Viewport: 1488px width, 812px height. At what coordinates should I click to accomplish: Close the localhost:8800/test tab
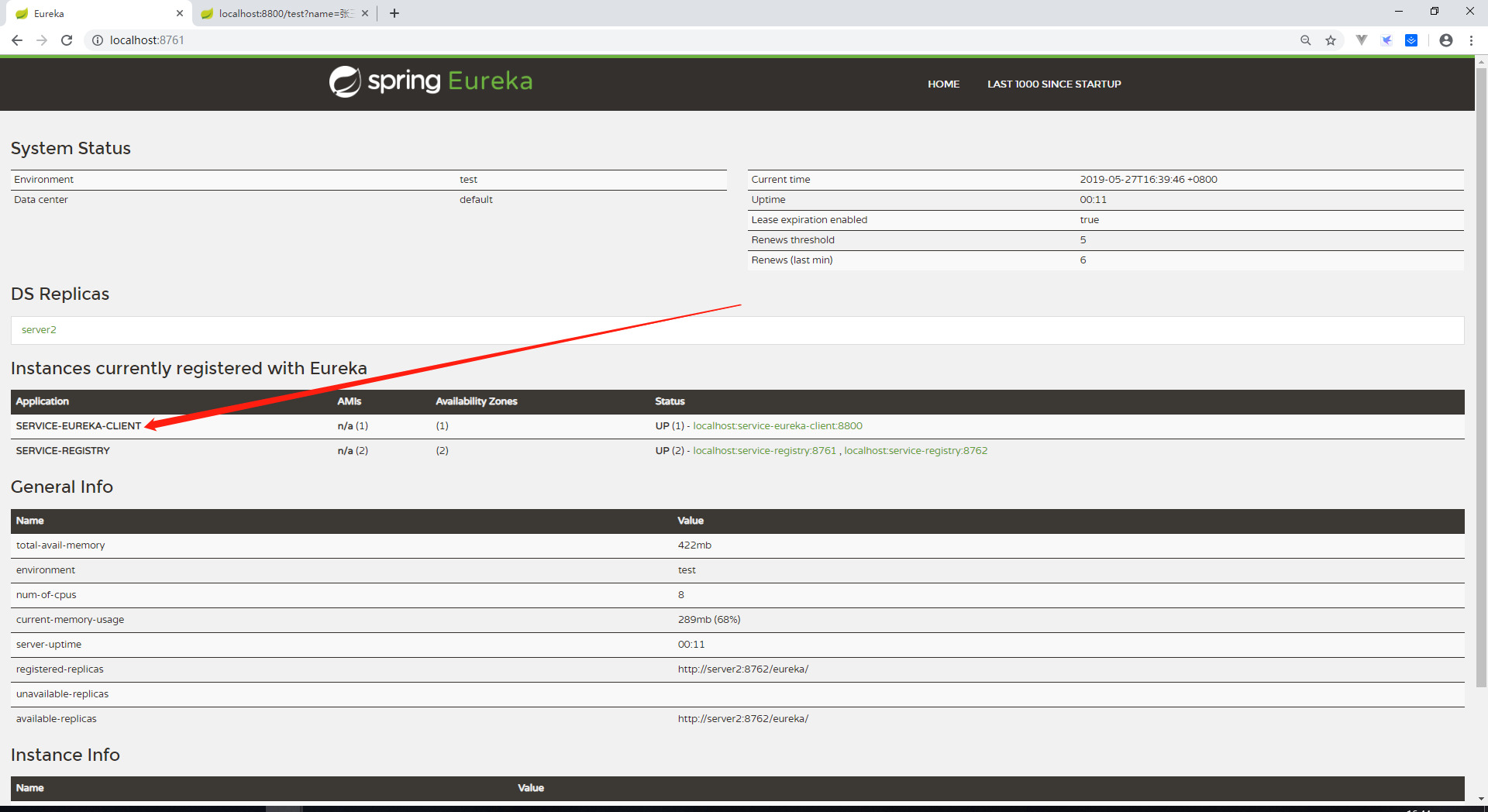365,13
